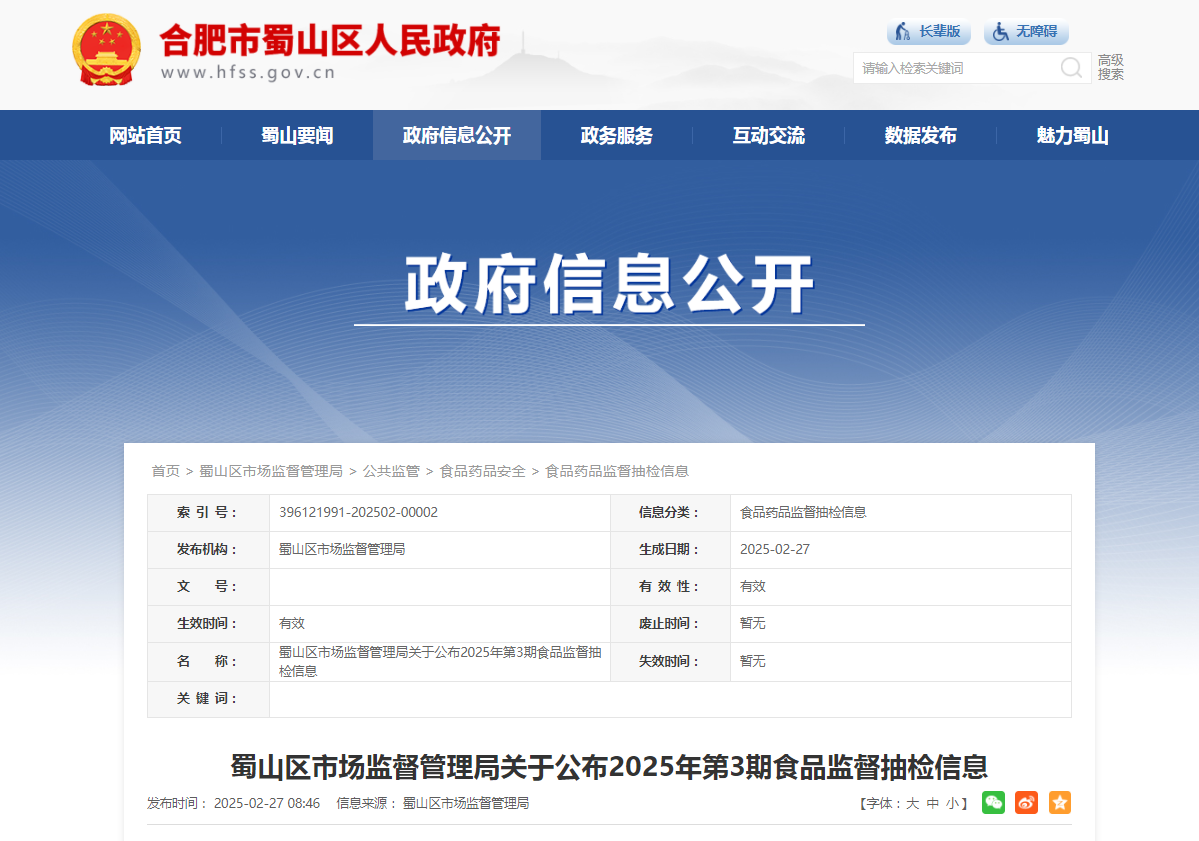
Task: Click the national emblem logo
Action: tap(106, 50)
